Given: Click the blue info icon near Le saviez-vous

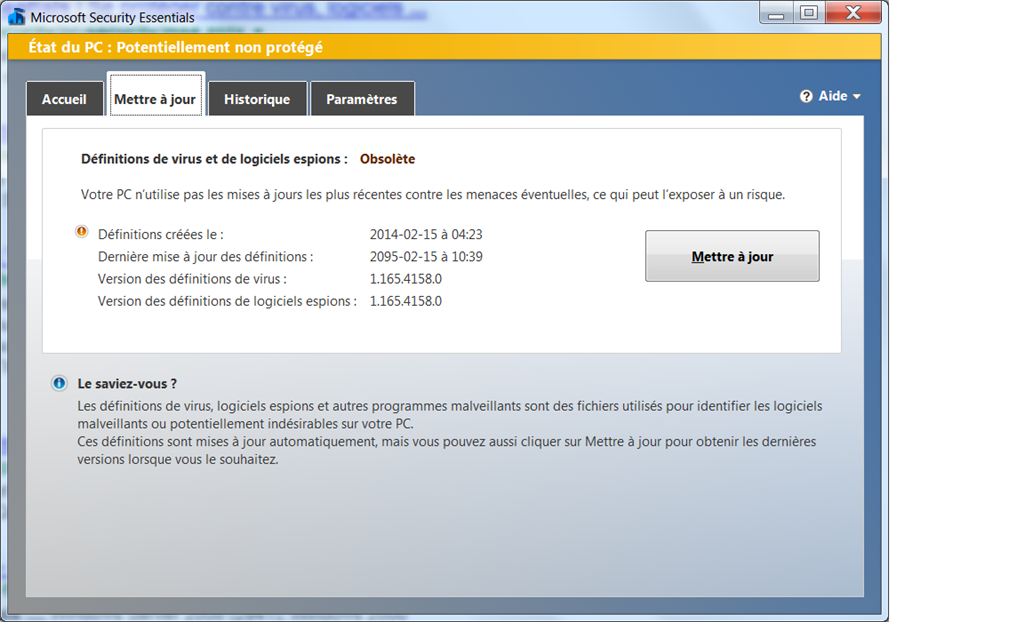Looking at the screenshot, I should tap(59, 383).
